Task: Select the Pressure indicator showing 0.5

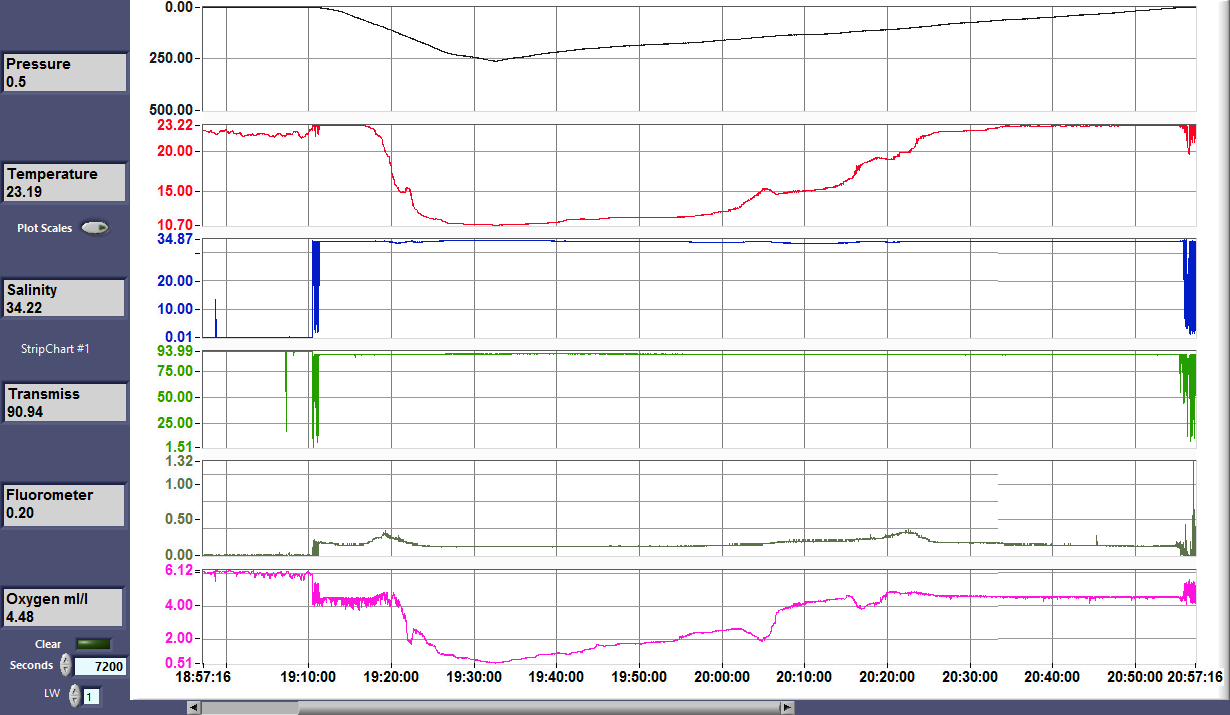Action: pyautogui.click(x=64, y=73)
